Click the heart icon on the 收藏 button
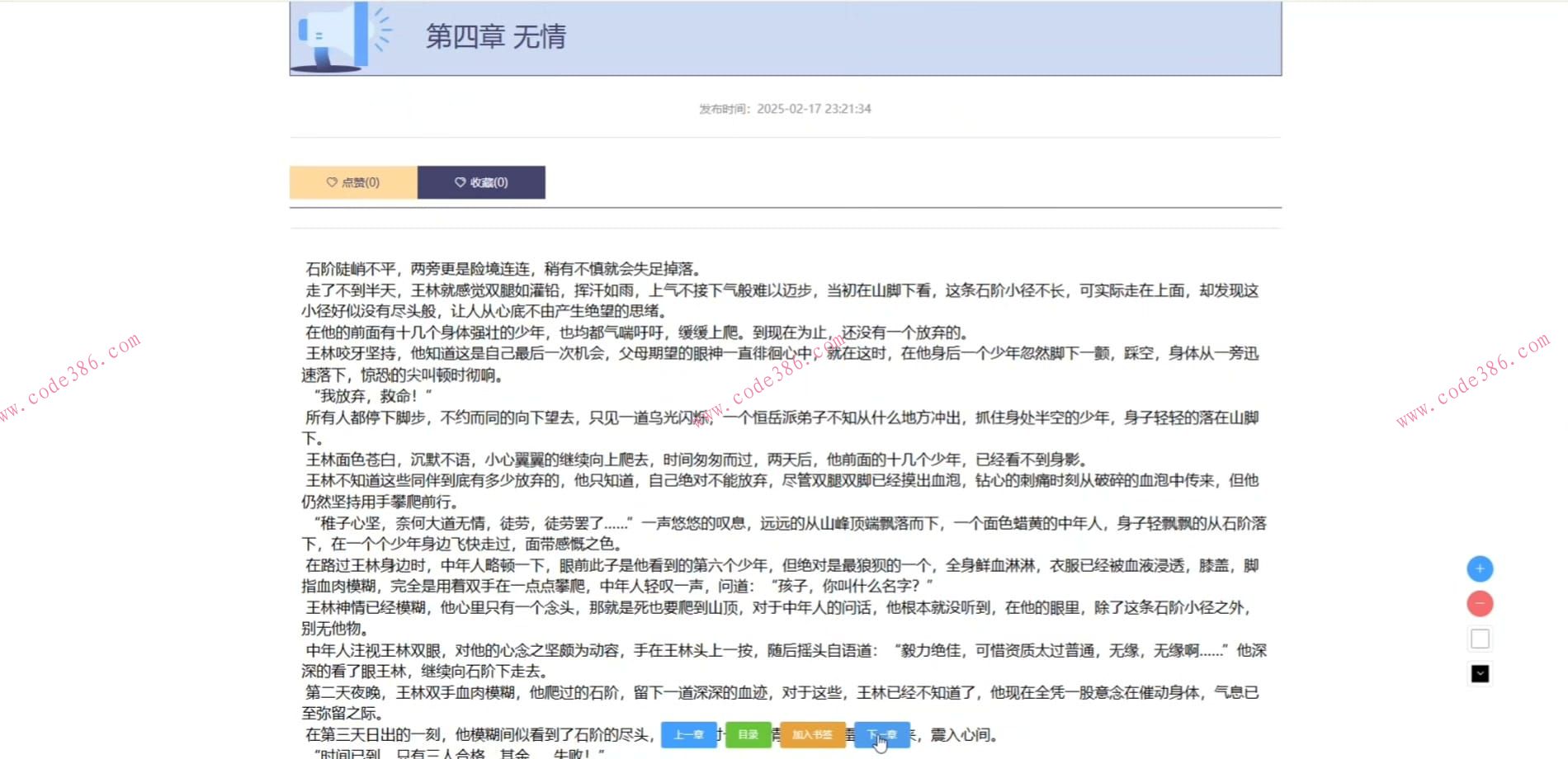1568x759 pixels. (460, 182)
